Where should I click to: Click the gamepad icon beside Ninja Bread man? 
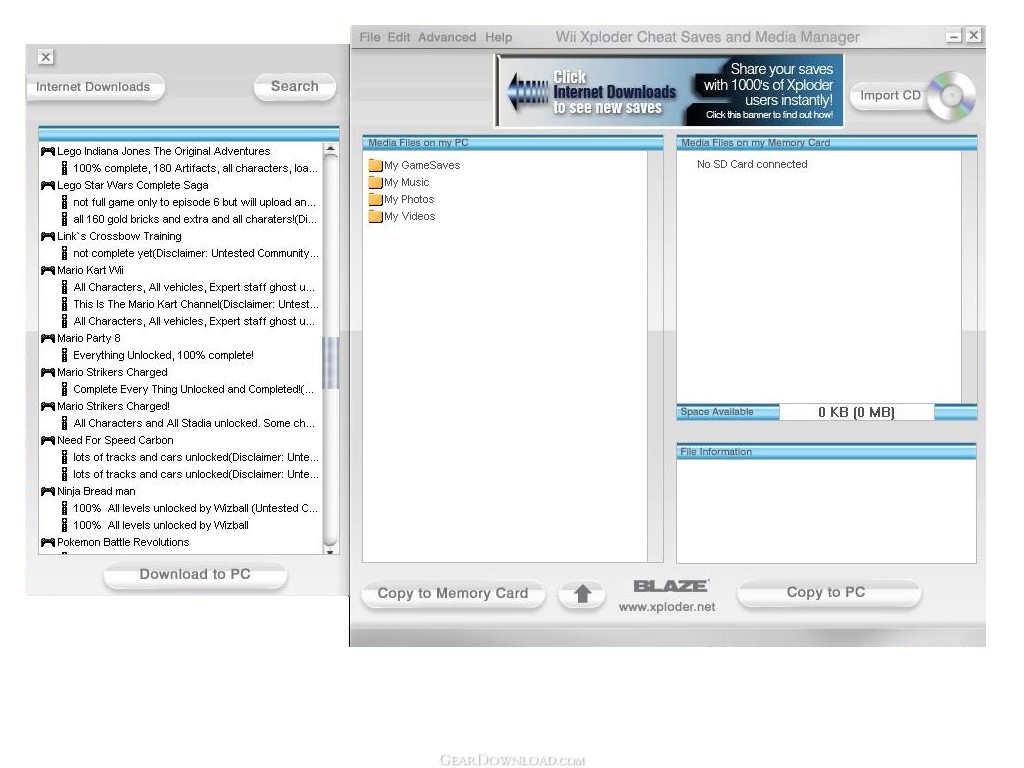point(48,491)
